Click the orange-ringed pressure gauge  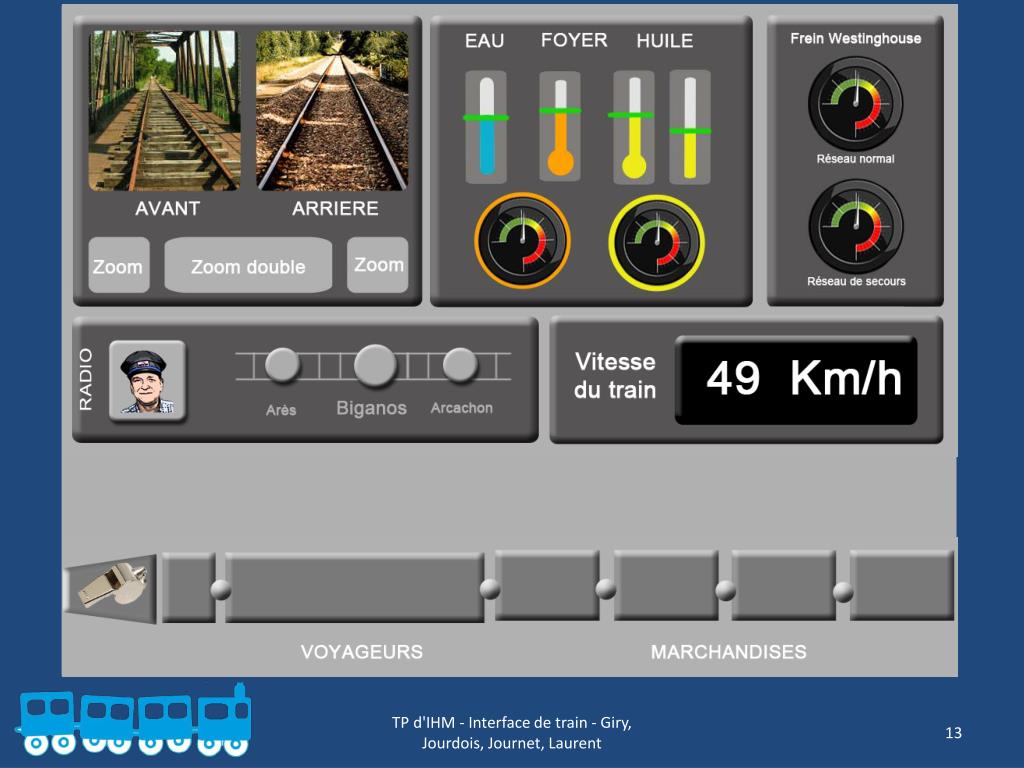522,240
